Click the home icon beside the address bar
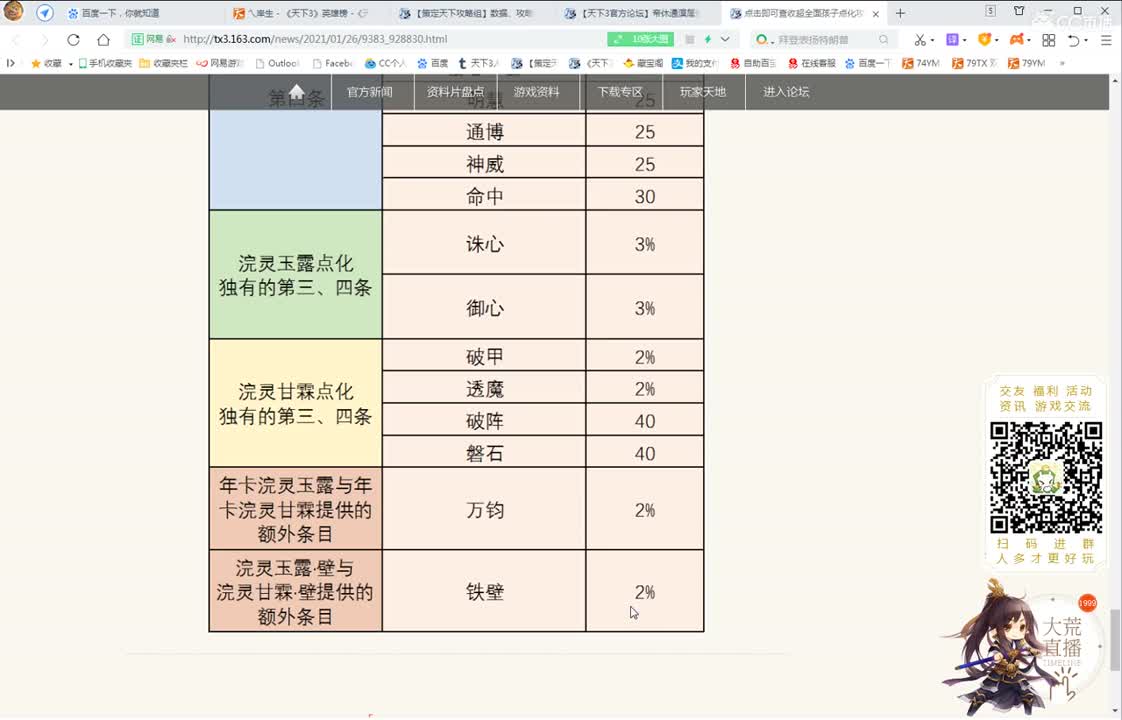This screenshot has width=1122, height=720. coord(104,40)
